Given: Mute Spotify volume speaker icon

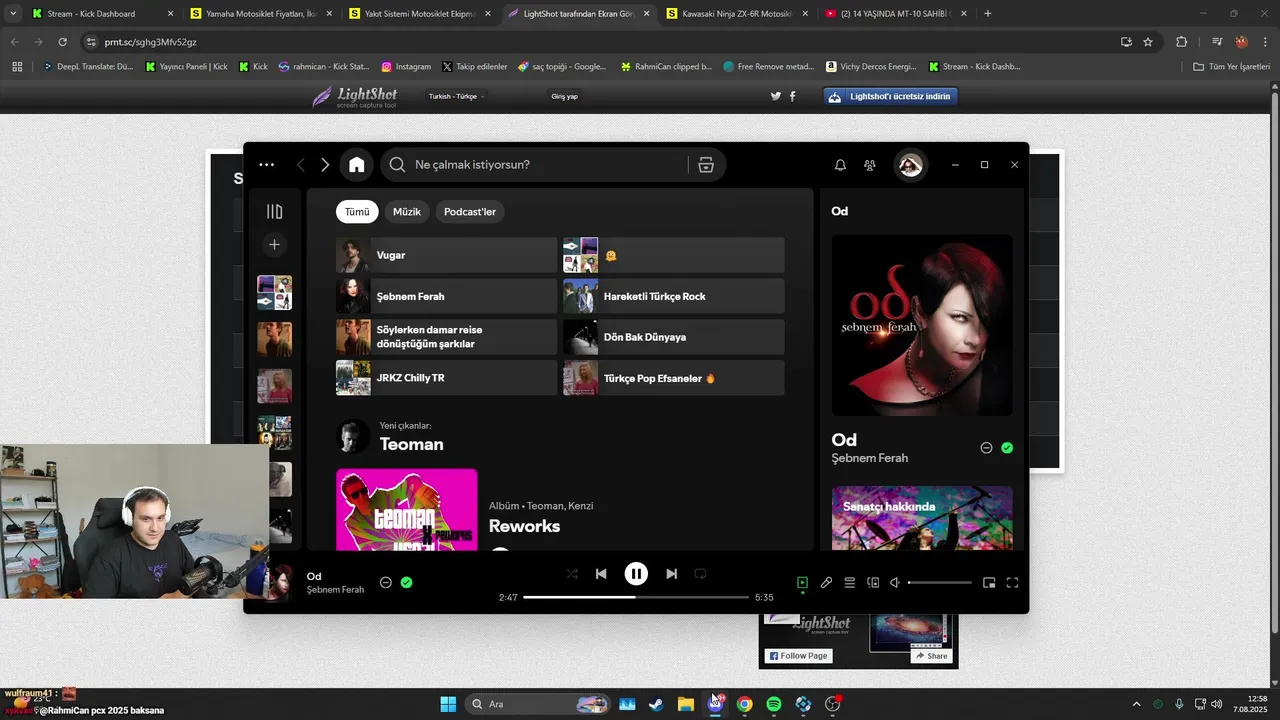Looking at the screenshot, I should tap(895, 583).
